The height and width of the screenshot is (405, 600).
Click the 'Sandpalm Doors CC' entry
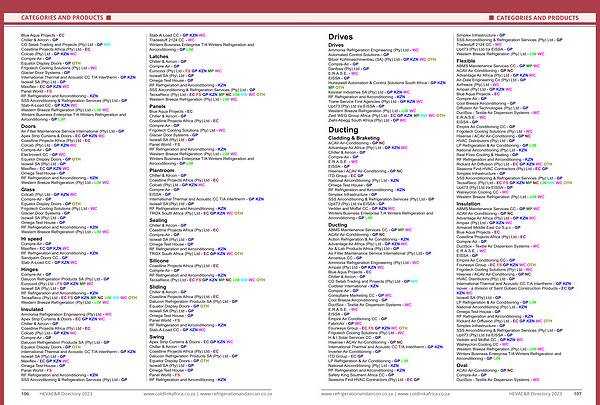pos(44,258)
